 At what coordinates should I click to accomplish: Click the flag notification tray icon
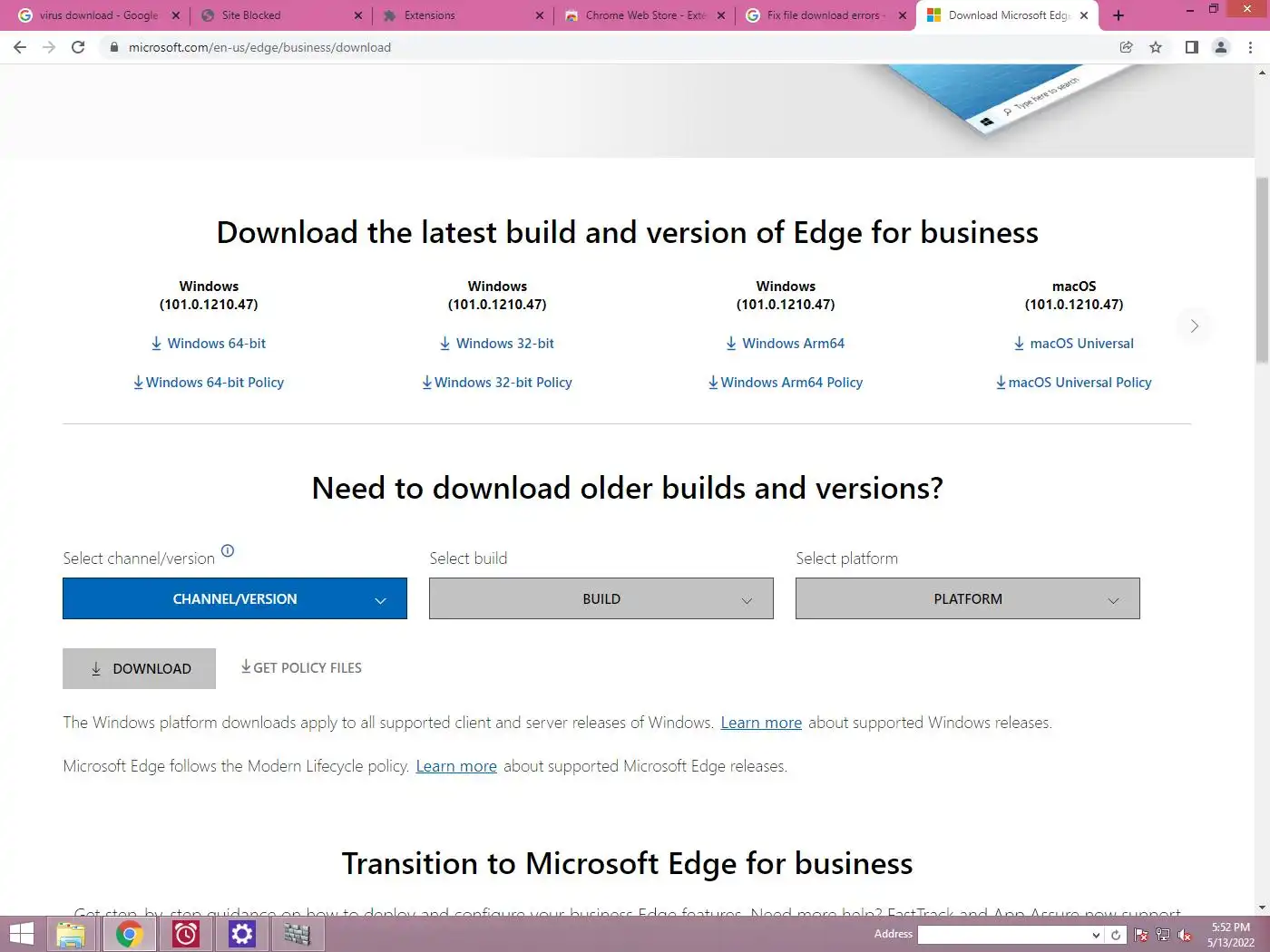pos(1141,935)
